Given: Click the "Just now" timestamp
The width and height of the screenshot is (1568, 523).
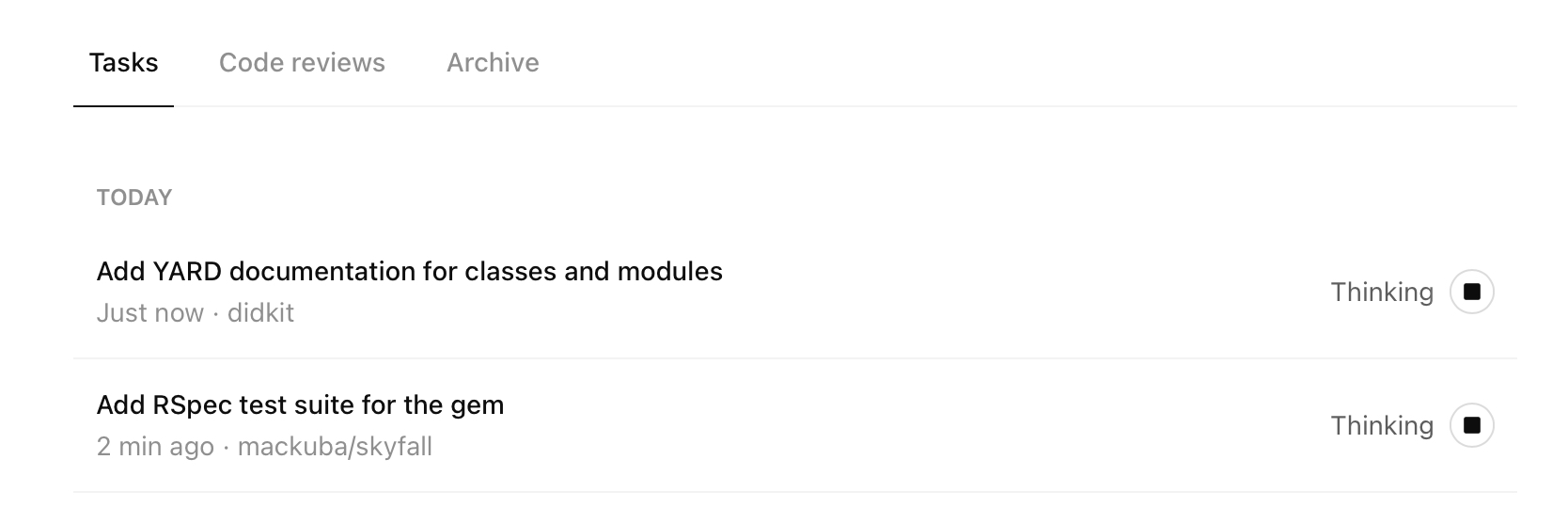Looking at the screenshot, I should pos(149,312).
